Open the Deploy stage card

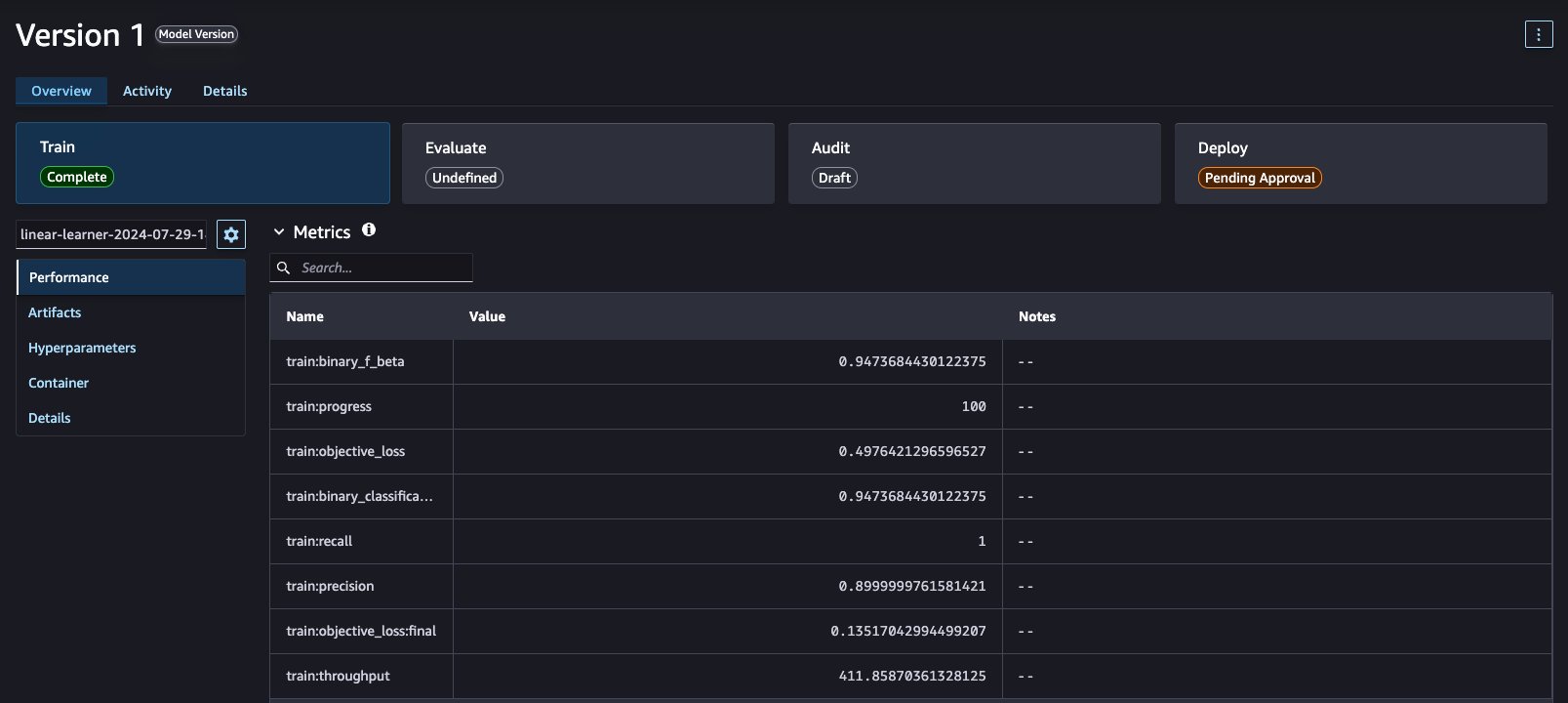click(1361, 163)
